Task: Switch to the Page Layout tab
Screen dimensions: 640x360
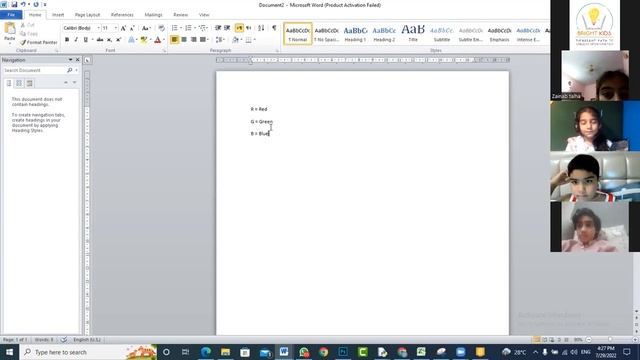Action: 87,15
